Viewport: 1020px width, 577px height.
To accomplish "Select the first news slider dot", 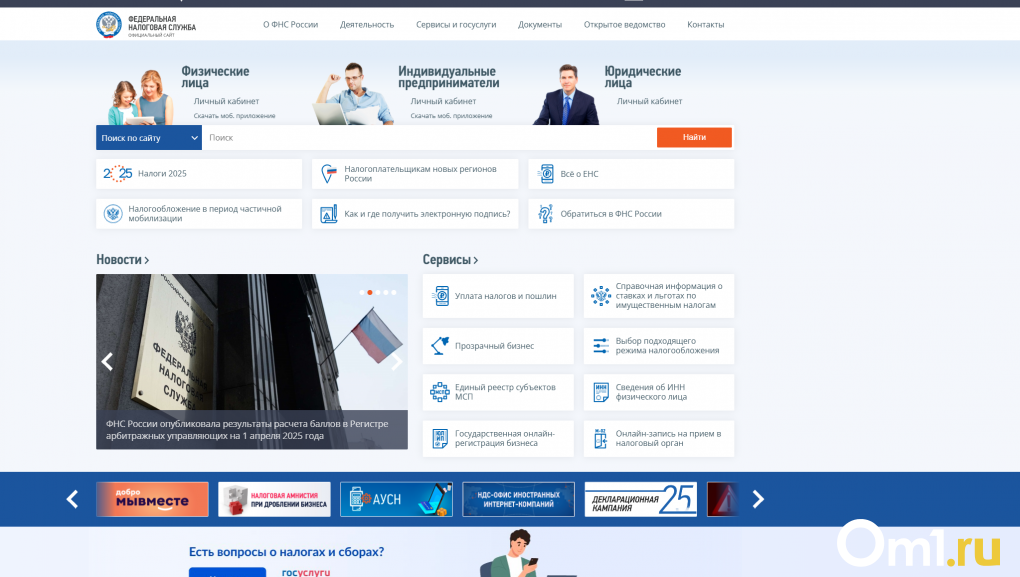I will (362, 292).
